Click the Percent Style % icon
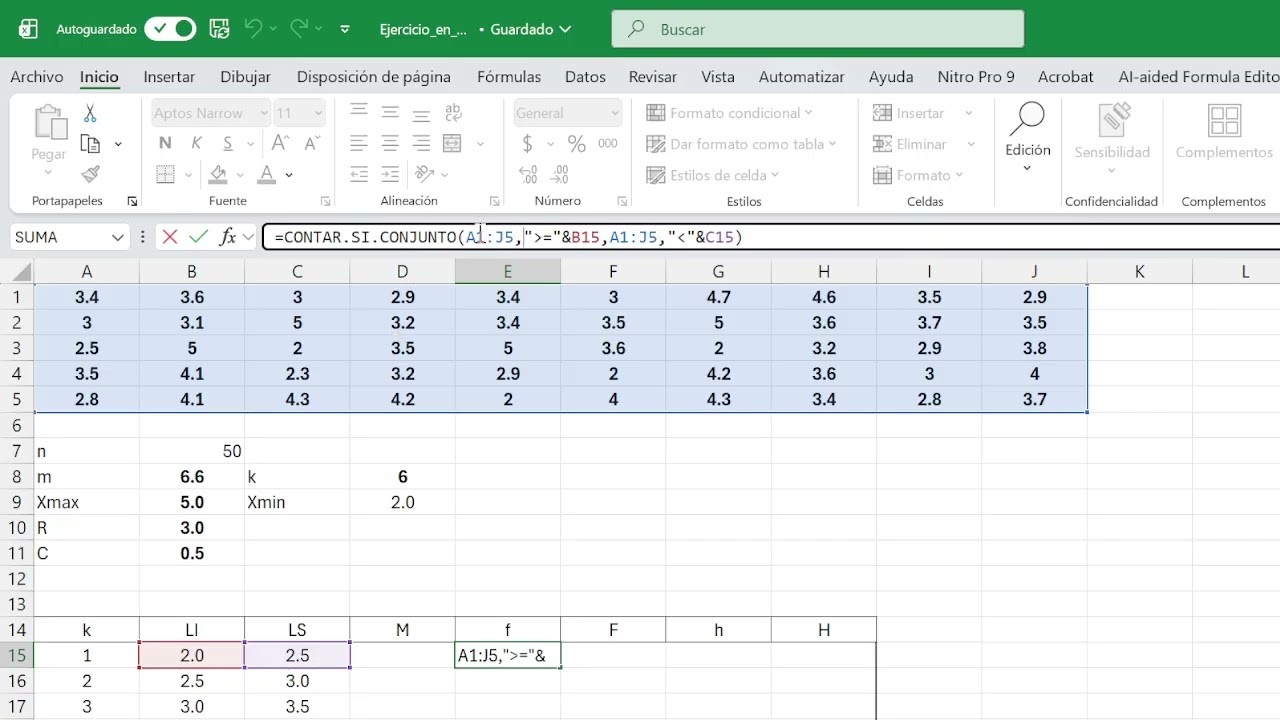The width and height of the screenshot is (1280, 720). pyautogui.click(x=577, y=144)
